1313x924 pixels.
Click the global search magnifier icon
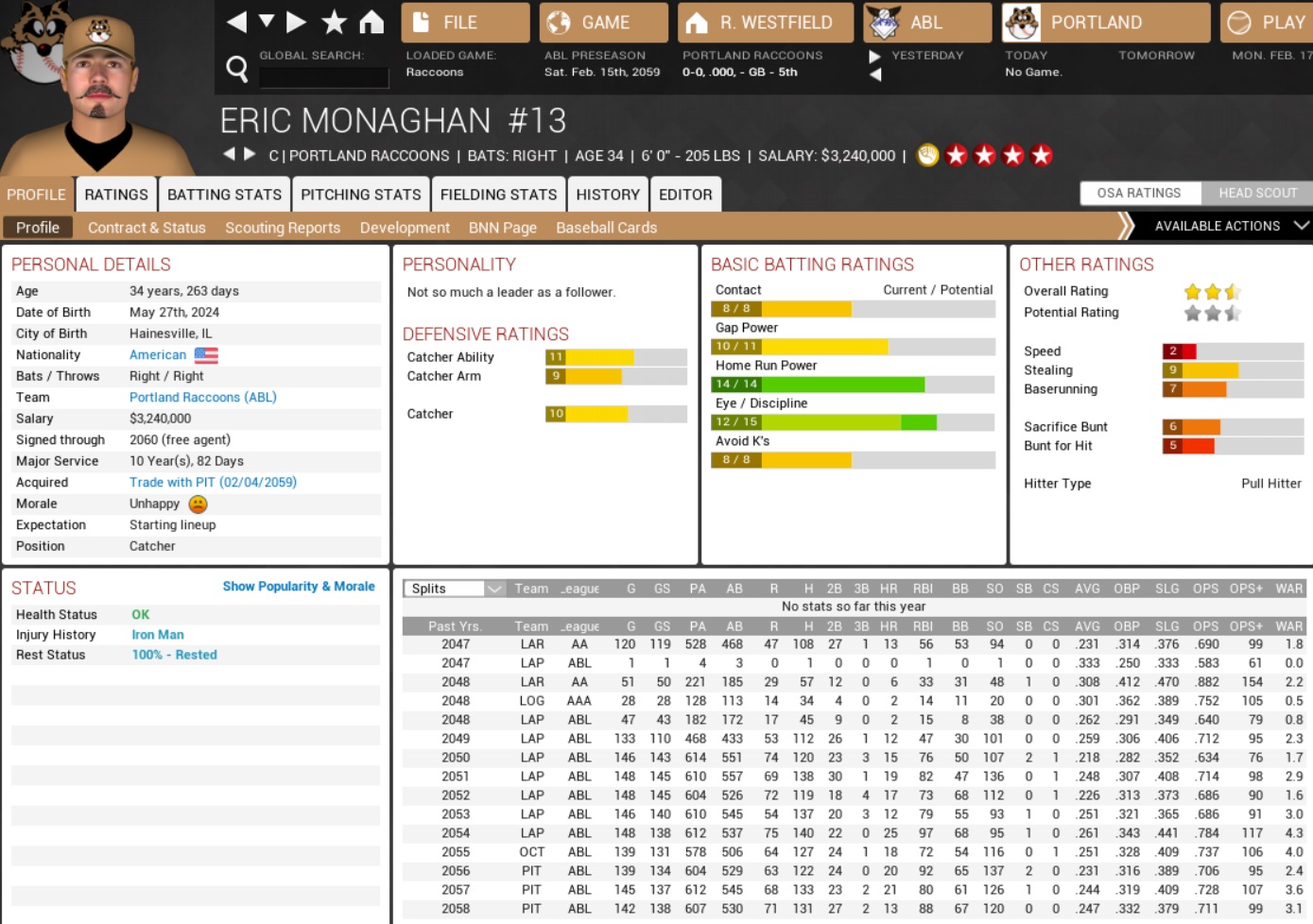237,68
